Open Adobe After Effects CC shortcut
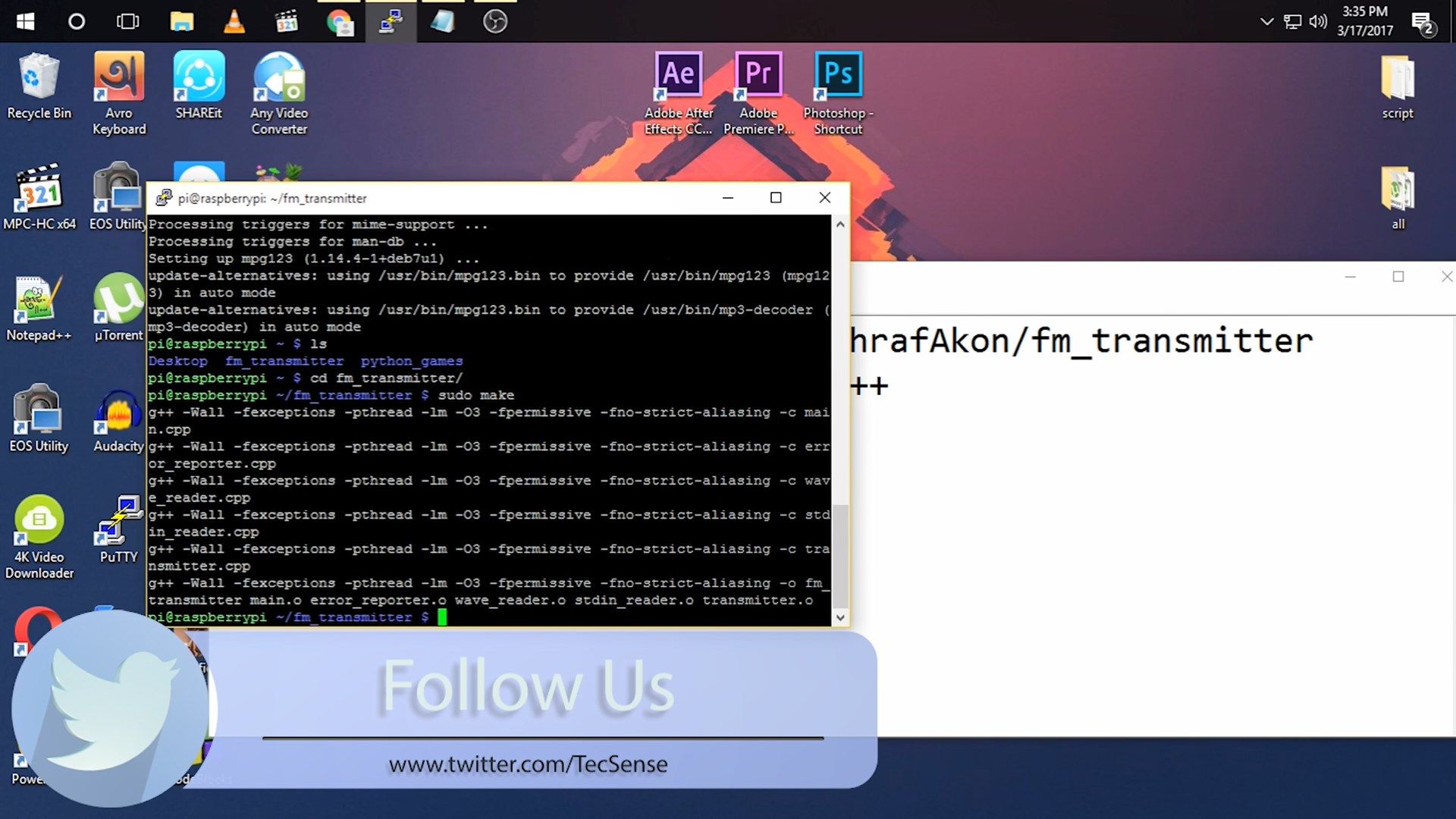The height and width of the screenshot is (819, 1456). coord(679,74)
